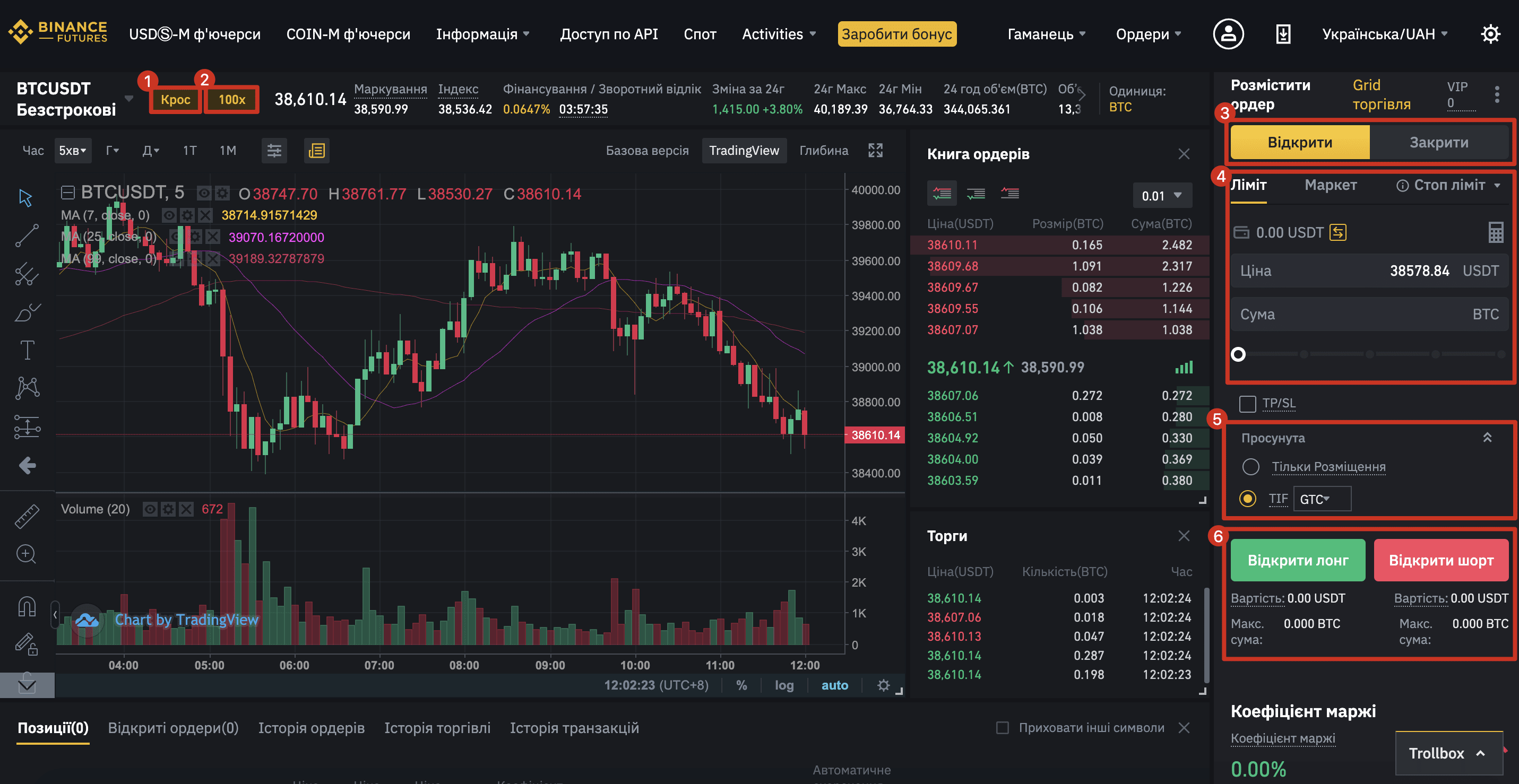
Task: Click Заробити бонус button
Action: pyautogui.click(x=897, y=34)
